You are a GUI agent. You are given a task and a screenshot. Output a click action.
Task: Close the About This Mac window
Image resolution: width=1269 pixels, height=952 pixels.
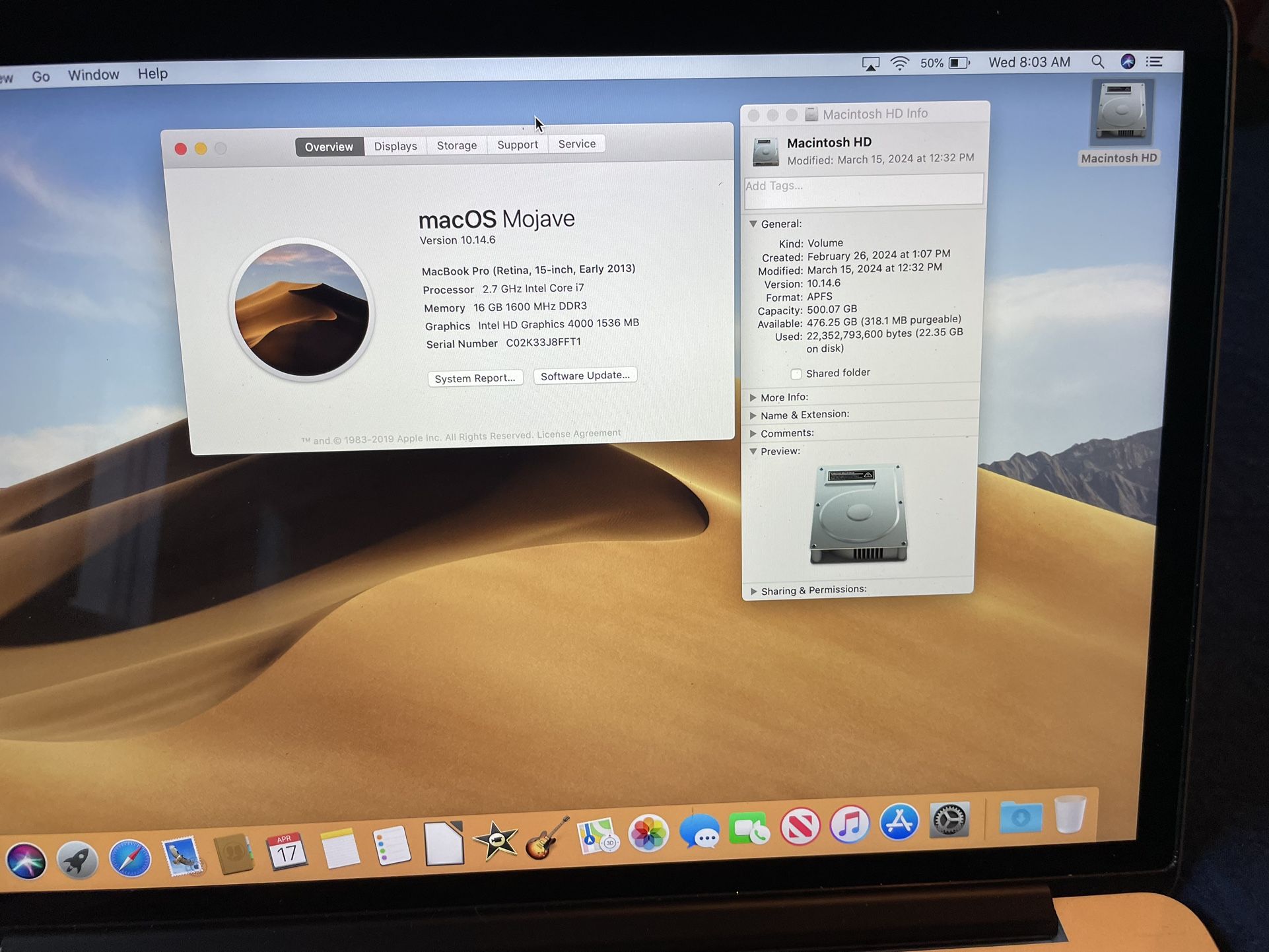pyautogui.click(x=180, y=149)
